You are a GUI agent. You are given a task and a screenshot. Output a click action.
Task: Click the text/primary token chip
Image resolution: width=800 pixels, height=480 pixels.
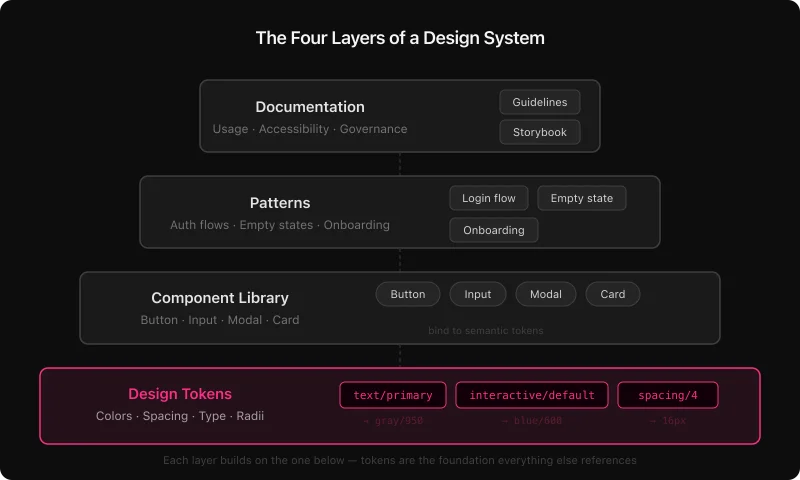[393, 395]
